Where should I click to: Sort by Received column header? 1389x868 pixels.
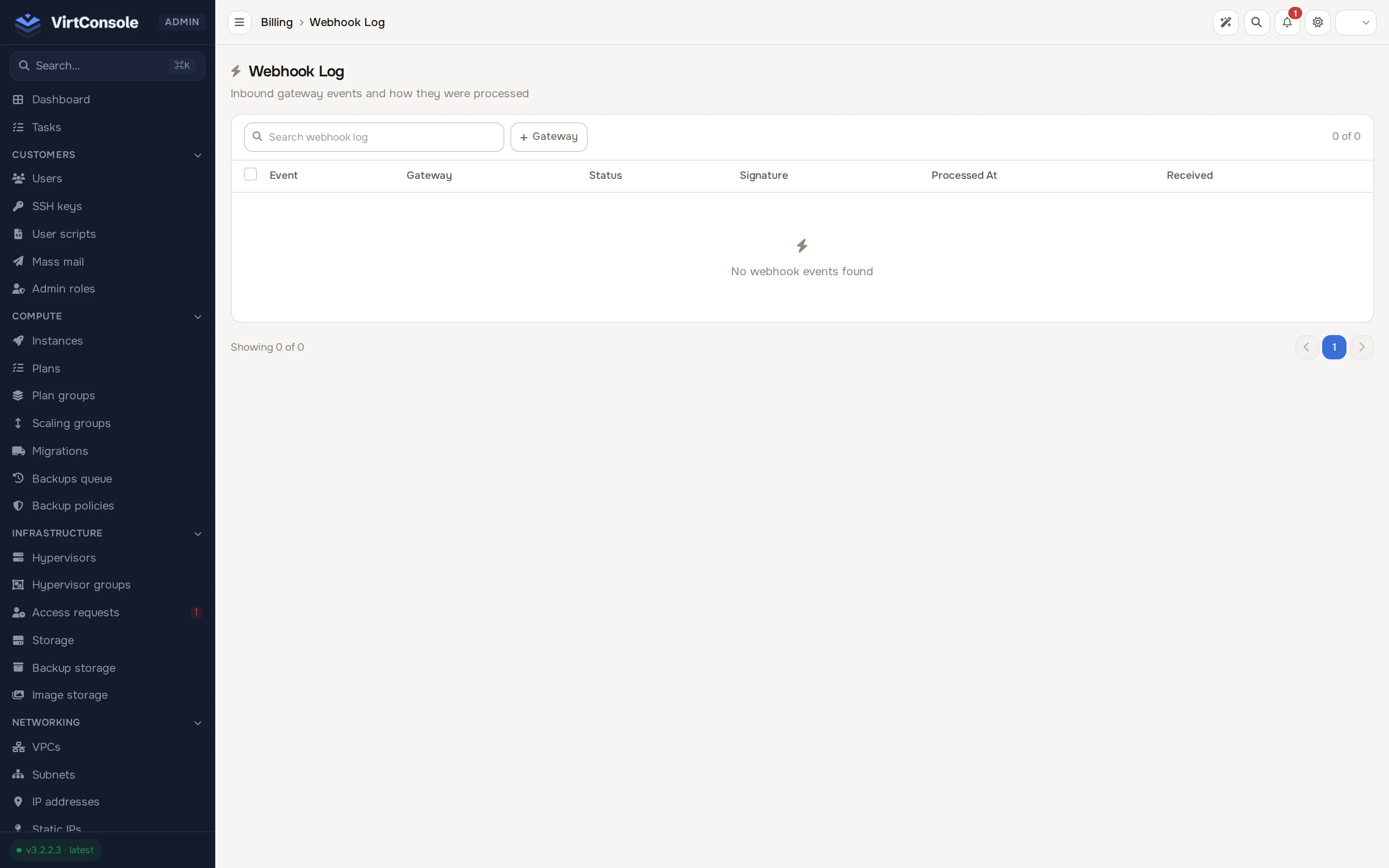tap(1189, 175)
